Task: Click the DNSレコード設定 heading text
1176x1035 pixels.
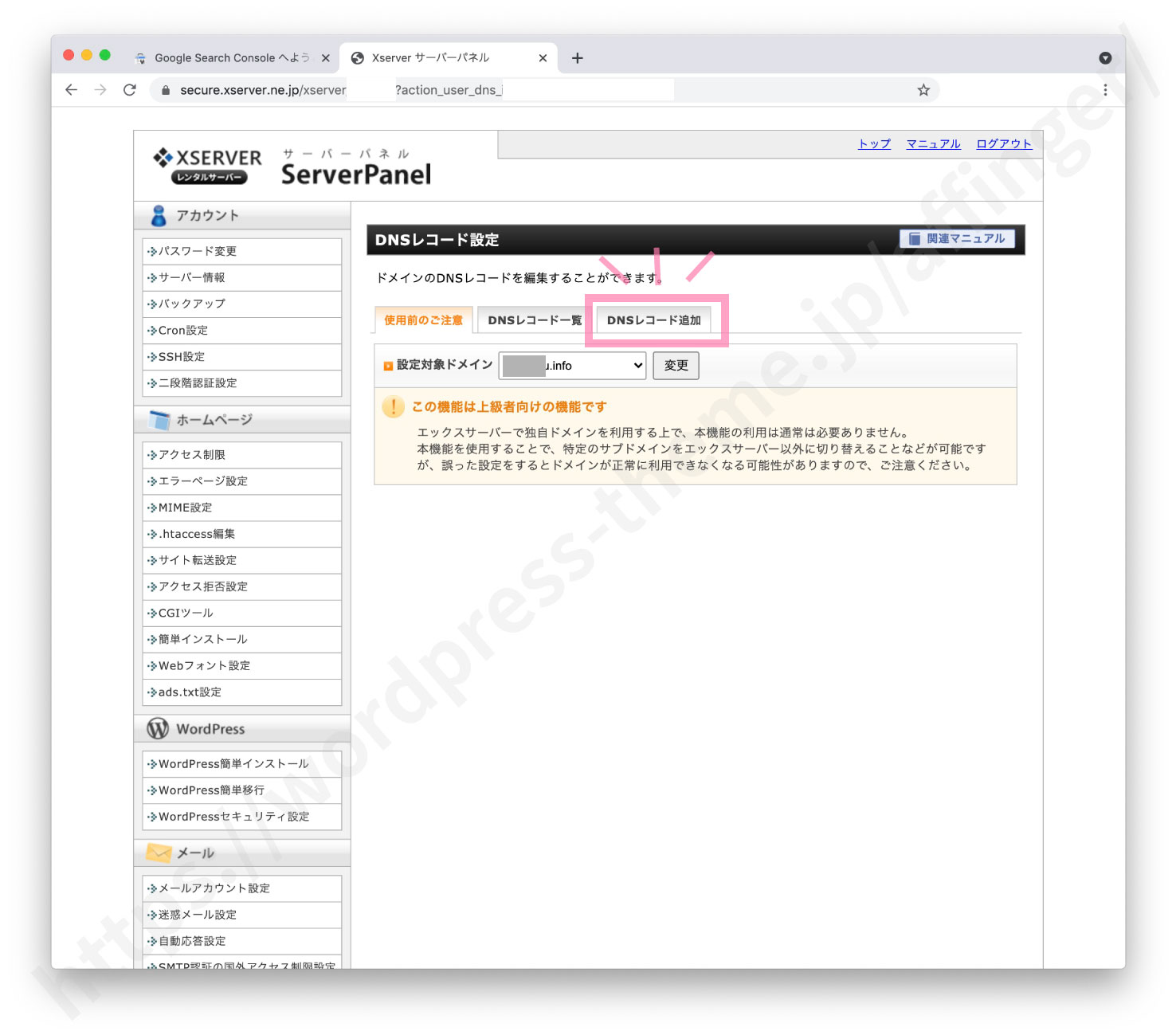Action: tap(437, 240)
